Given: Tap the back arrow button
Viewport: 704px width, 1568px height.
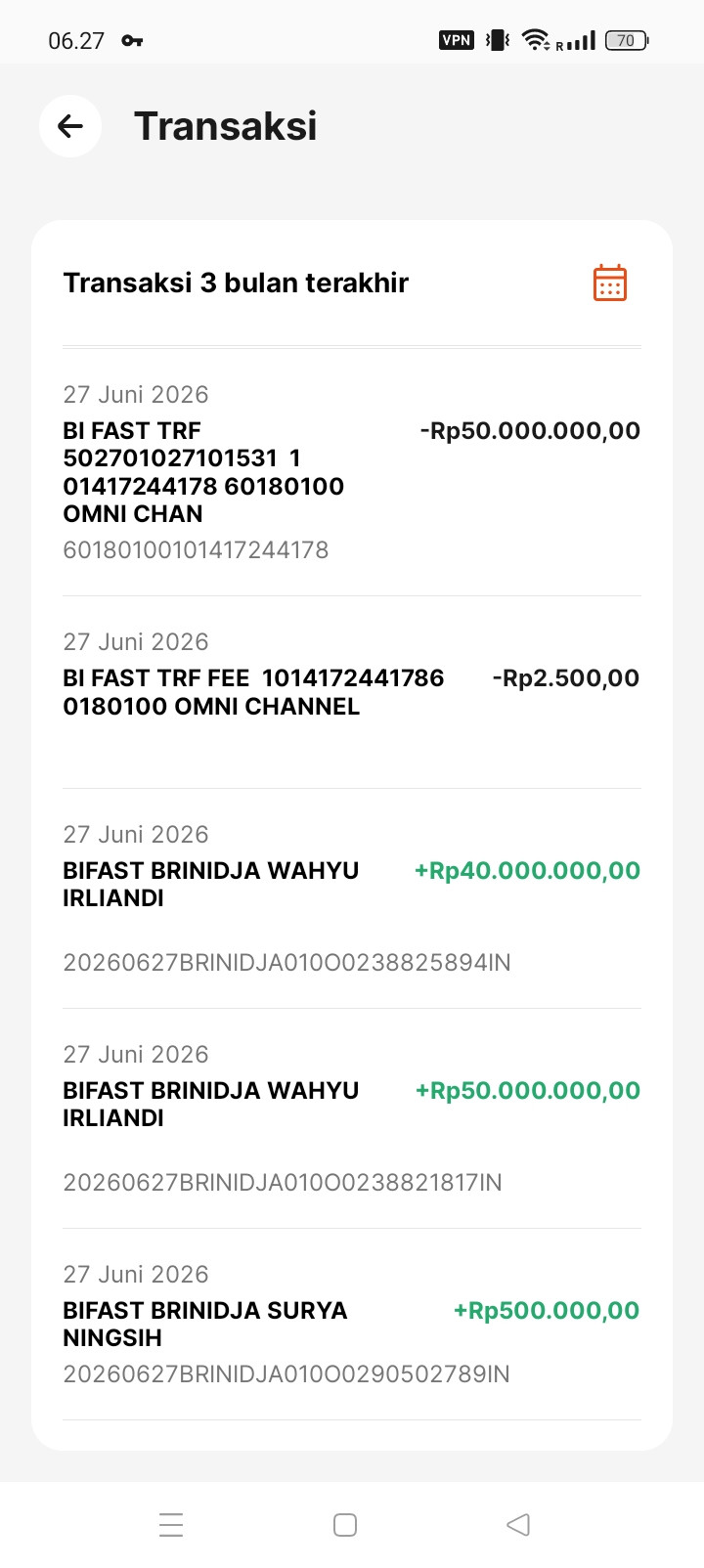Looking at the screenshot, I should click(x=70, y=126).
